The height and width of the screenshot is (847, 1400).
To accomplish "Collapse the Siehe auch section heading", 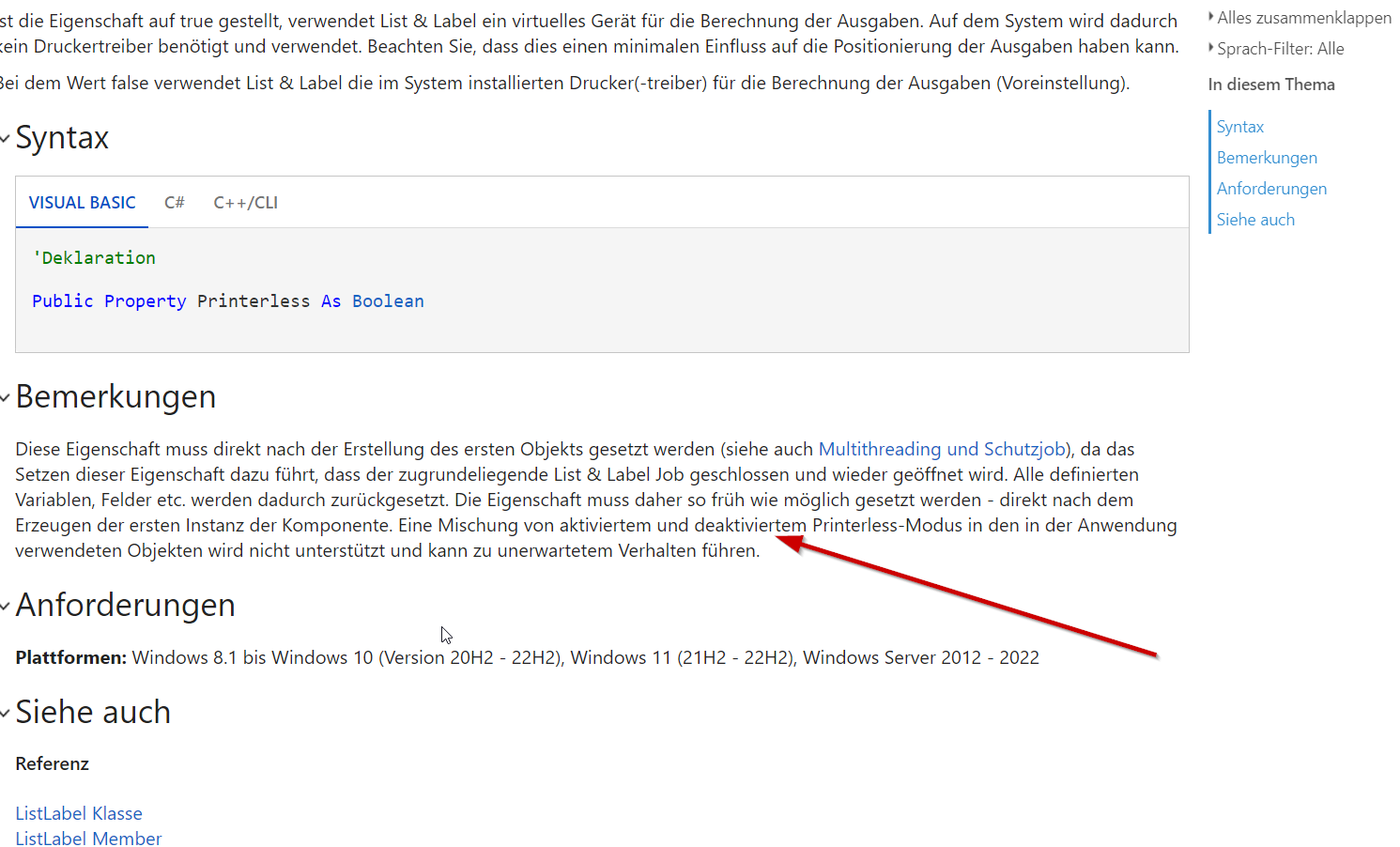I will 93,713.
